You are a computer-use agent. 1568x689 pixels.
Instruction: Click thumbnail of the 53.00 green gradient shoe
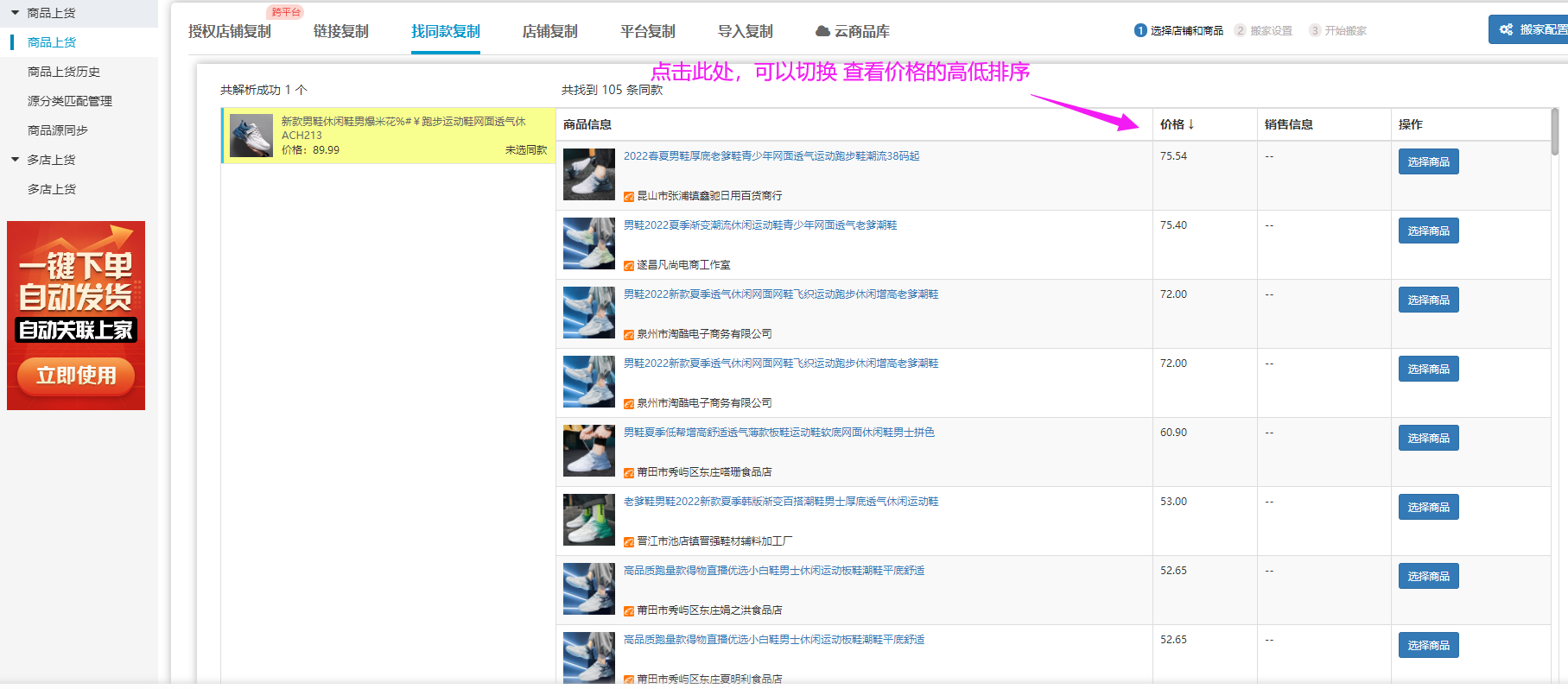coord(588,520)
